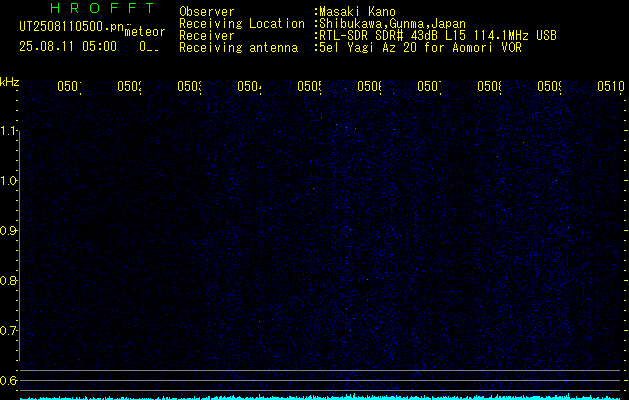Click the "0__" counter next to the date

click(x=149, y=47)
